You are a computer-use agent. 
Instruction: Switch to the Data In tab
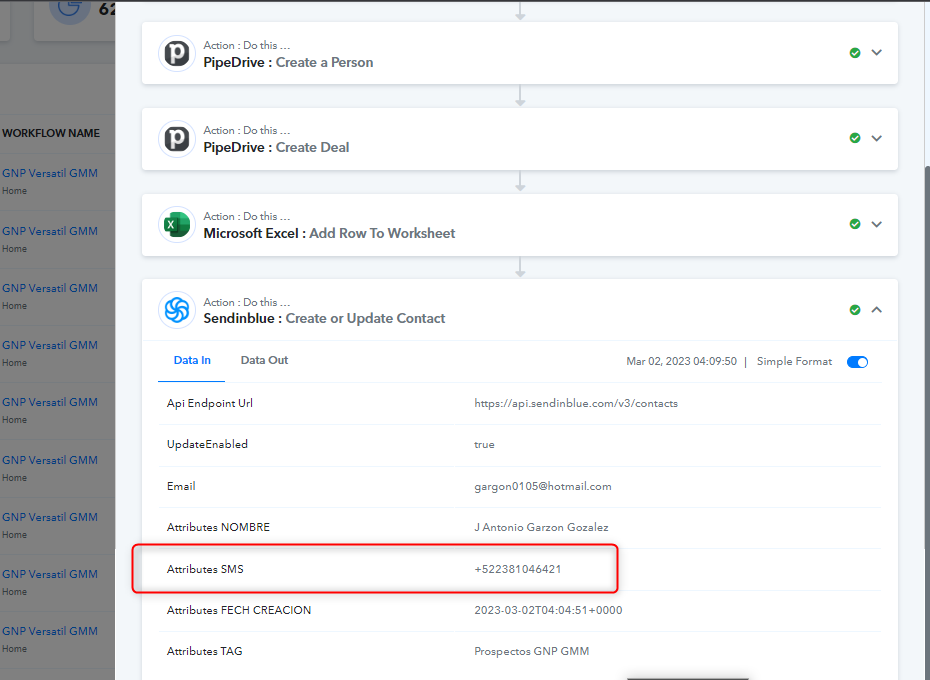click(192, 360)
